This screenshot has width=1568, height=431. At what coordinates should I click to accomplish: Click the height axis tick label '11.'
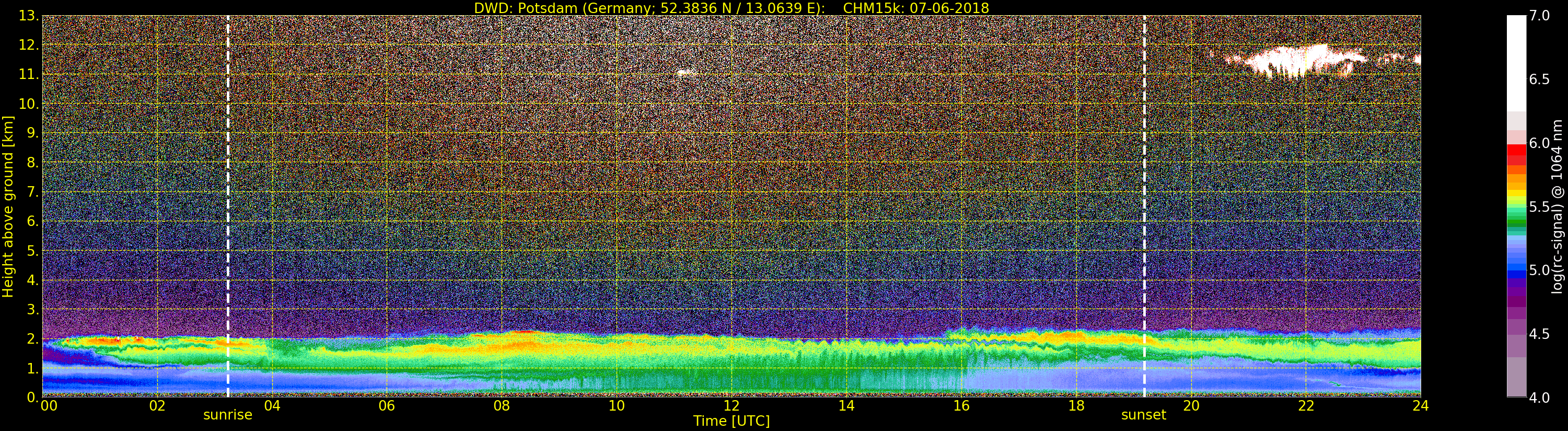[29, 74]
